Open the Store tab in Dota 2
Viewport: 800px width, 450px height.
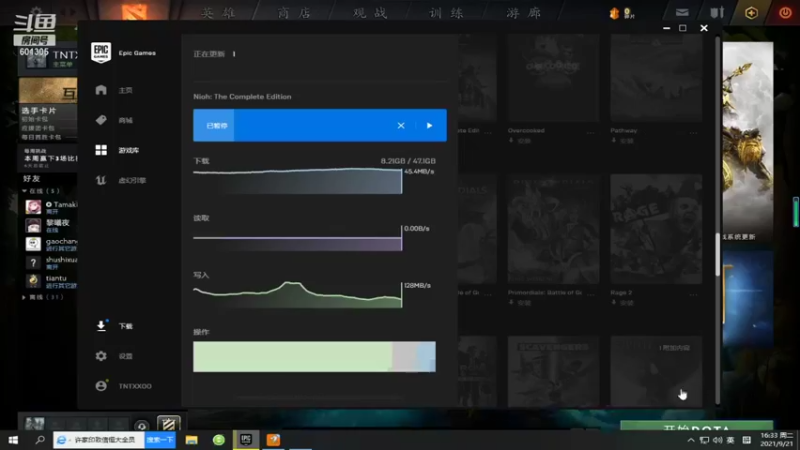pyautogui.click(x=294, y=13)
